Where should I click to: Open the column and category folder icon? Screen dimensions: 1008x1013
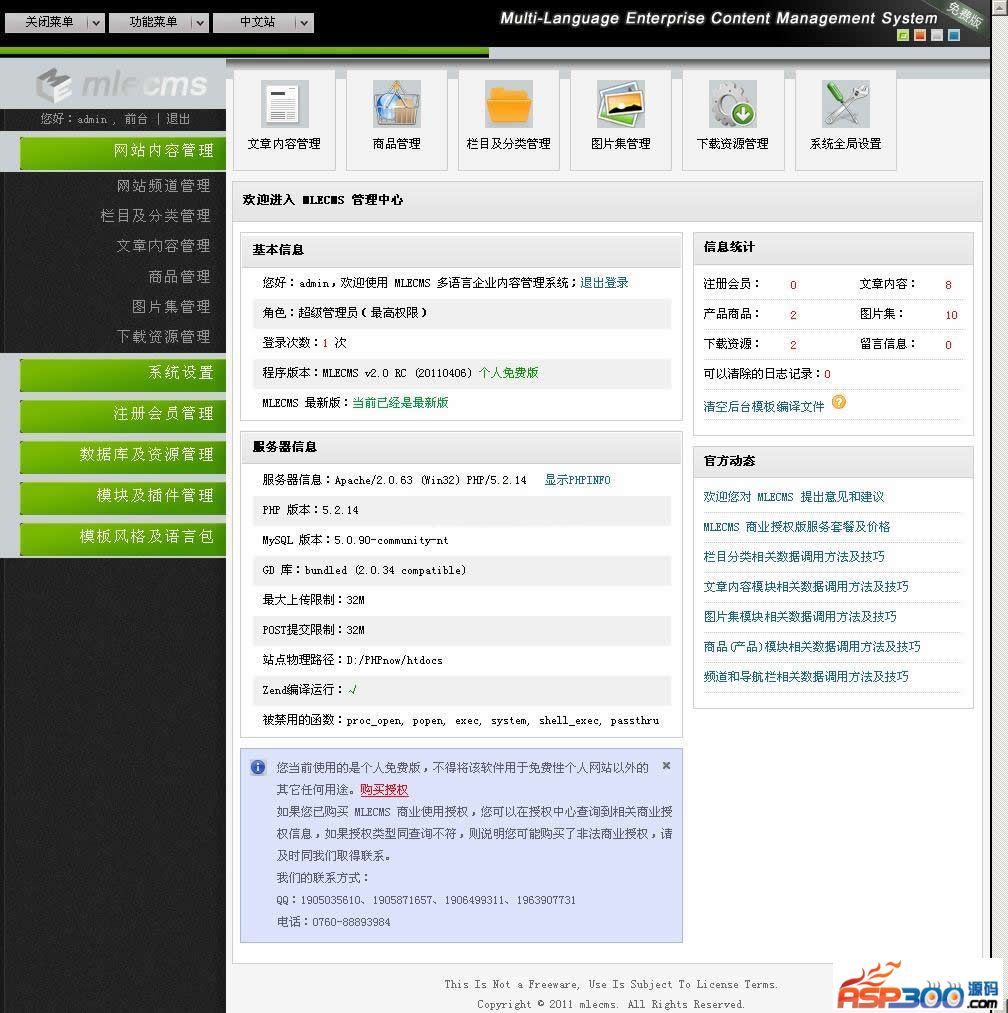pos(509,105)
